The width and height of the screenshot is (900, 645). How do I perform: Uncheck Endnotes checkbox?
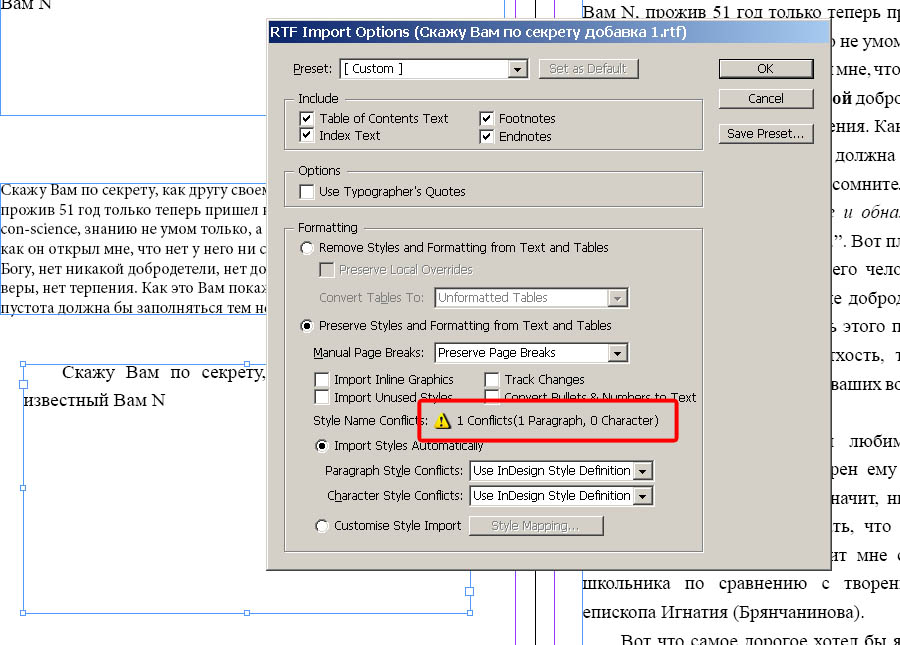tap(486, 137)
